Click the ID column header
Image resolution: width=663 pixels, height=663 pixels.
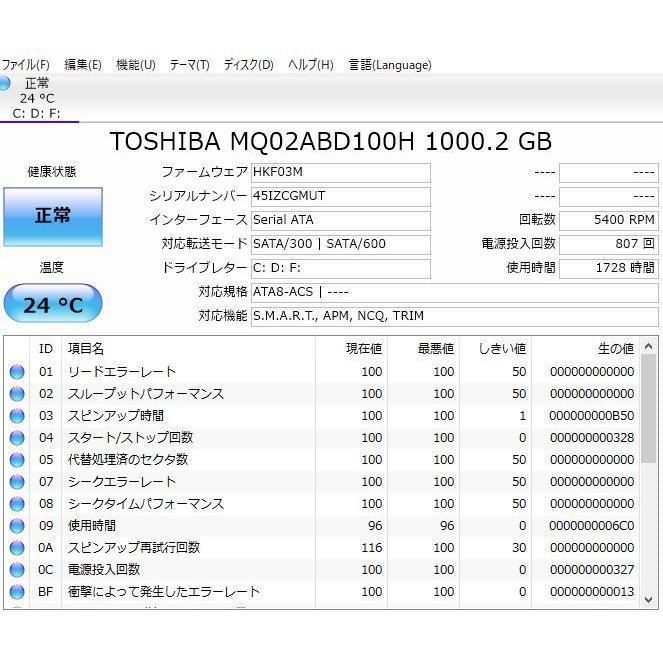[46, 349]
